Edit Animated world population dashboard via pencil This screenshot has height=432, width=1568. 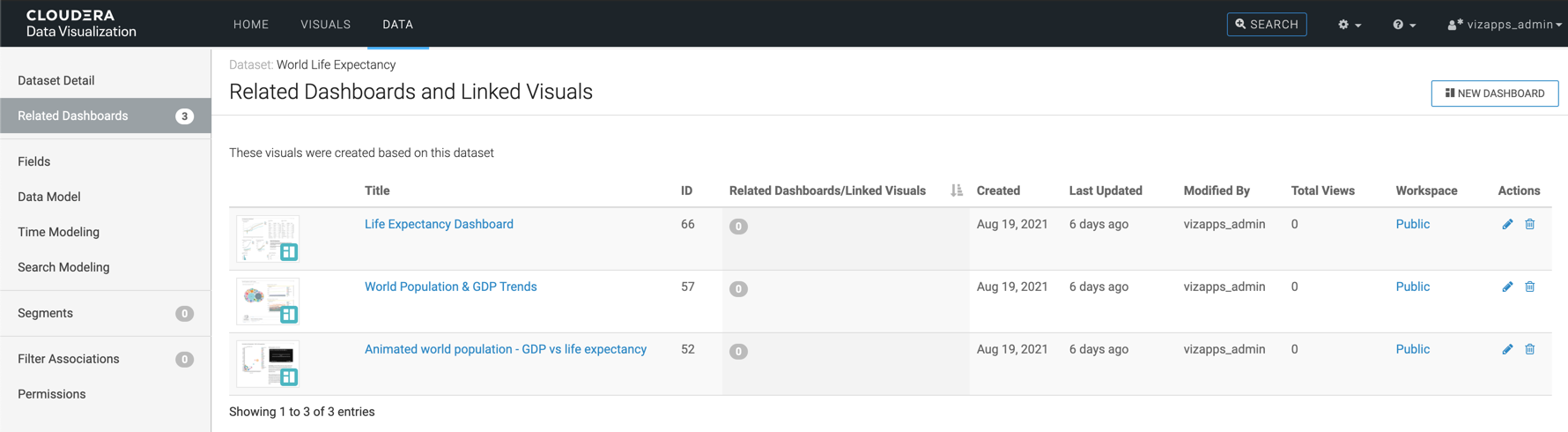coord(1507,350)
